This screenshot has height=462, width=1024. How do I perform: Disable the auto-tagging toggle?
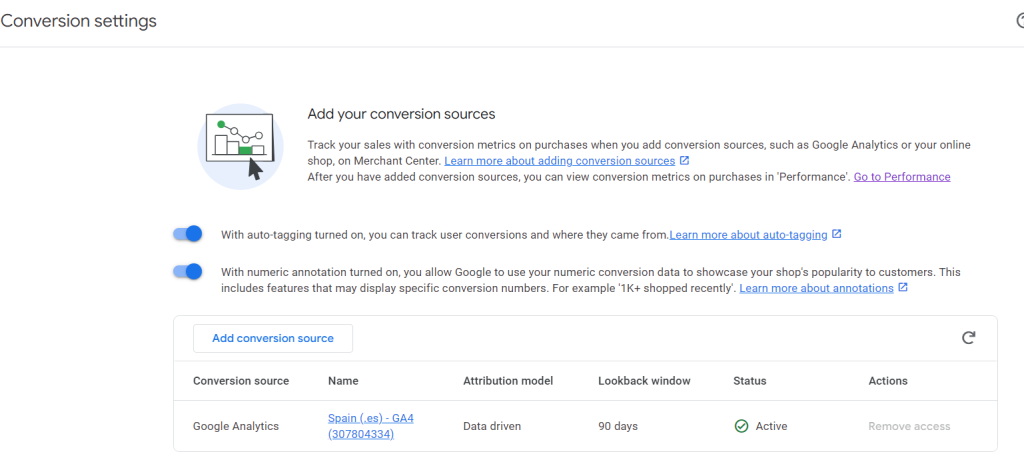point(188,234)
